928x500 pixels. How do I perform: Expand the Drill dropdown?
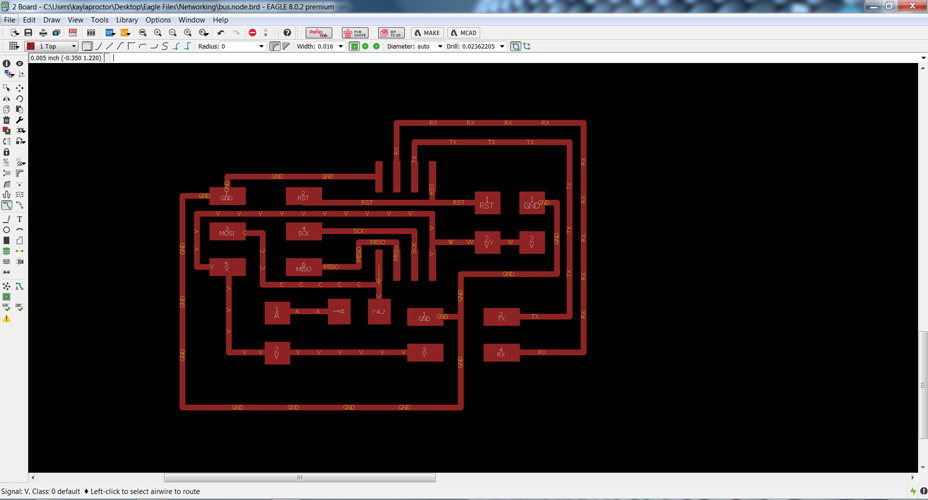point(502,46)
